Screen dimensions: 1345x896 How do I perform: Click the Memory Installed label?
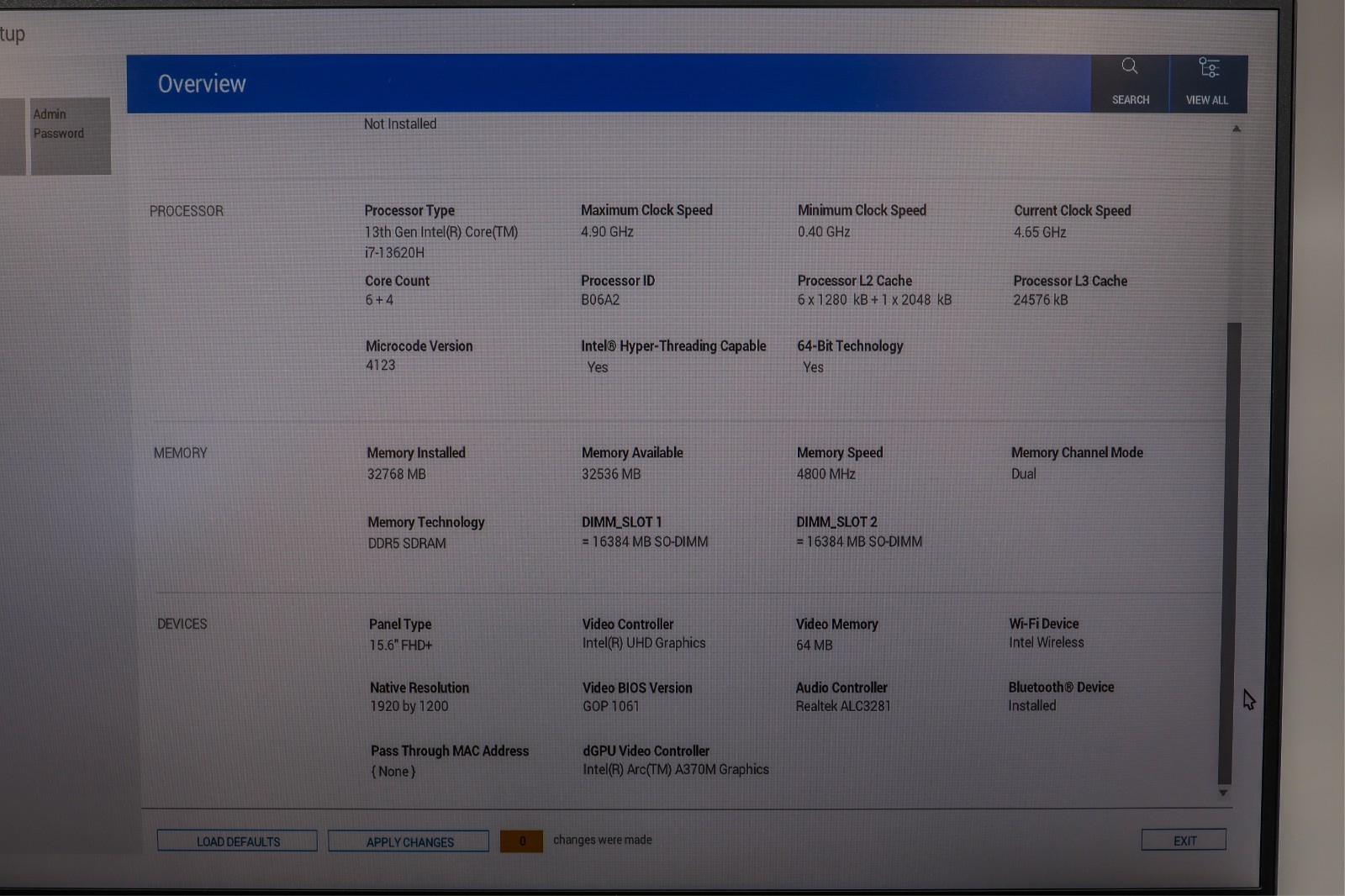[x=416, y=453]
